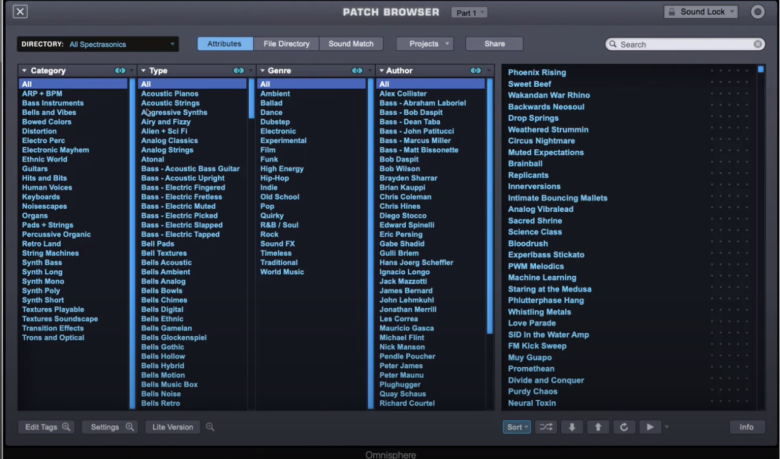Step to previous patch with up arrow
This screenshot has width=780, height=459.
pos(598,427)
